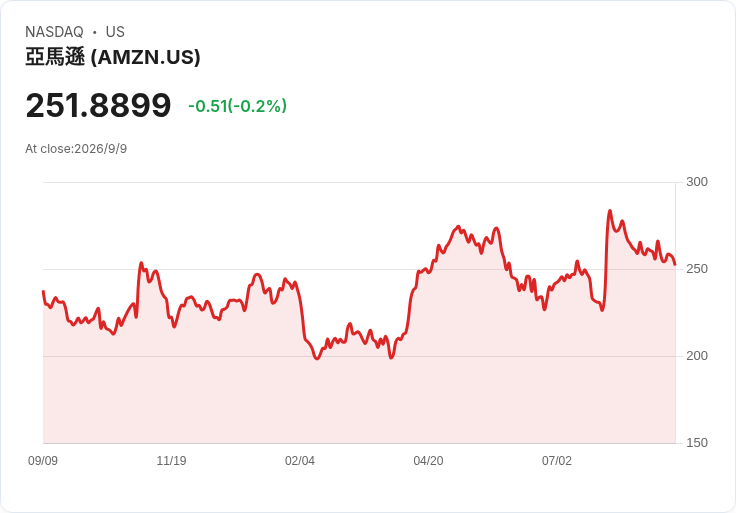
Task: Click the highest peak of the price line
Action: coord(610,211)
